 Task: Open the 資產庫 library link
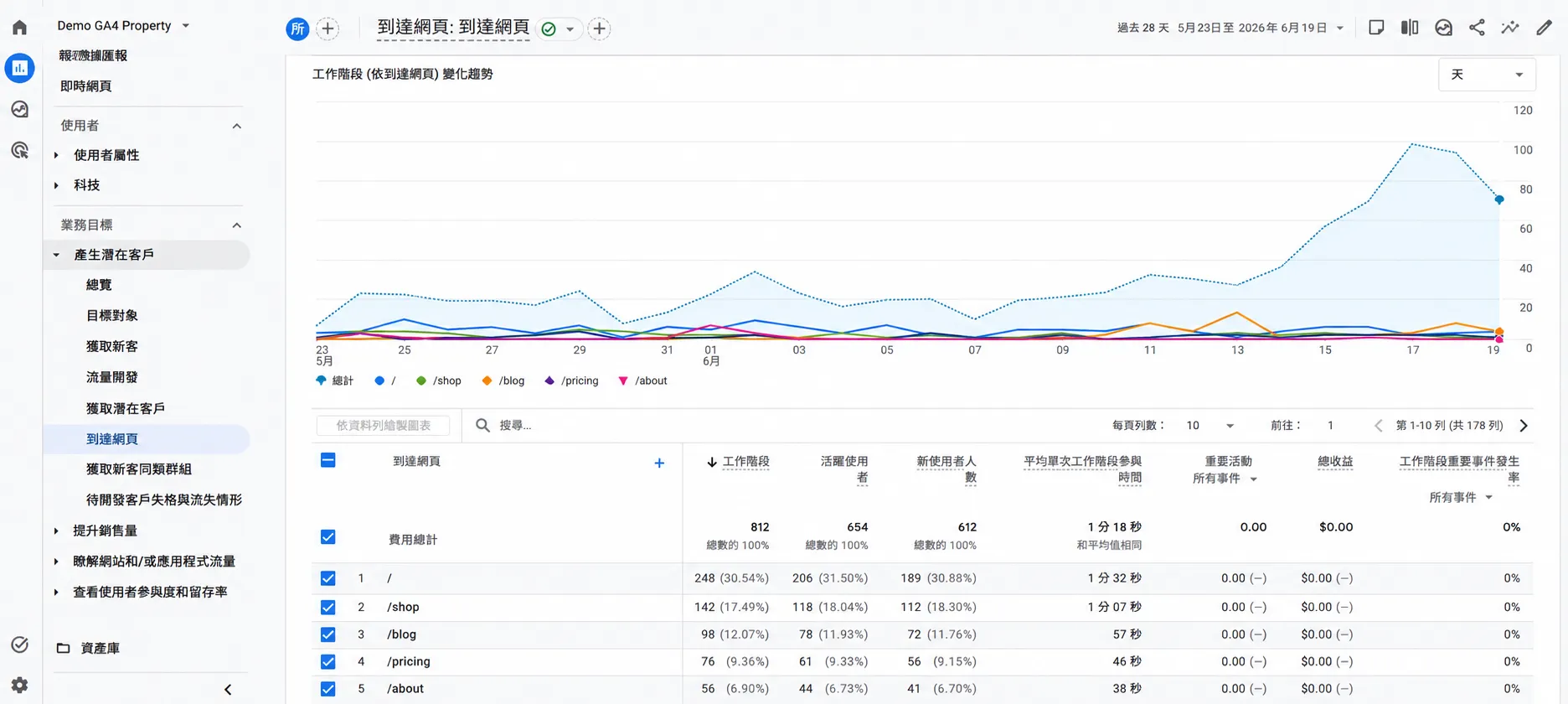coord(100,648)
